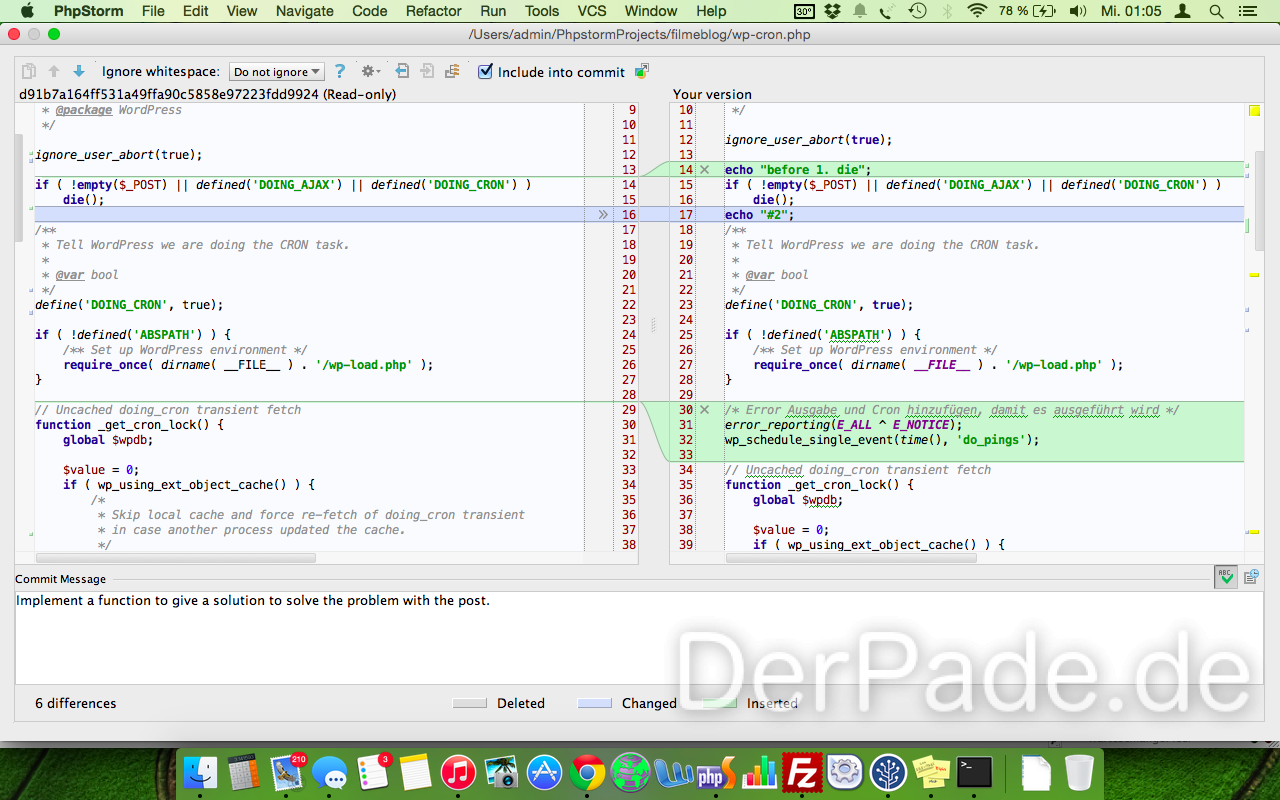The width and height of the screenshot is (1280, 800).
Task: Click the greyed page-arrow icon next to it
Action: [427, 71]
